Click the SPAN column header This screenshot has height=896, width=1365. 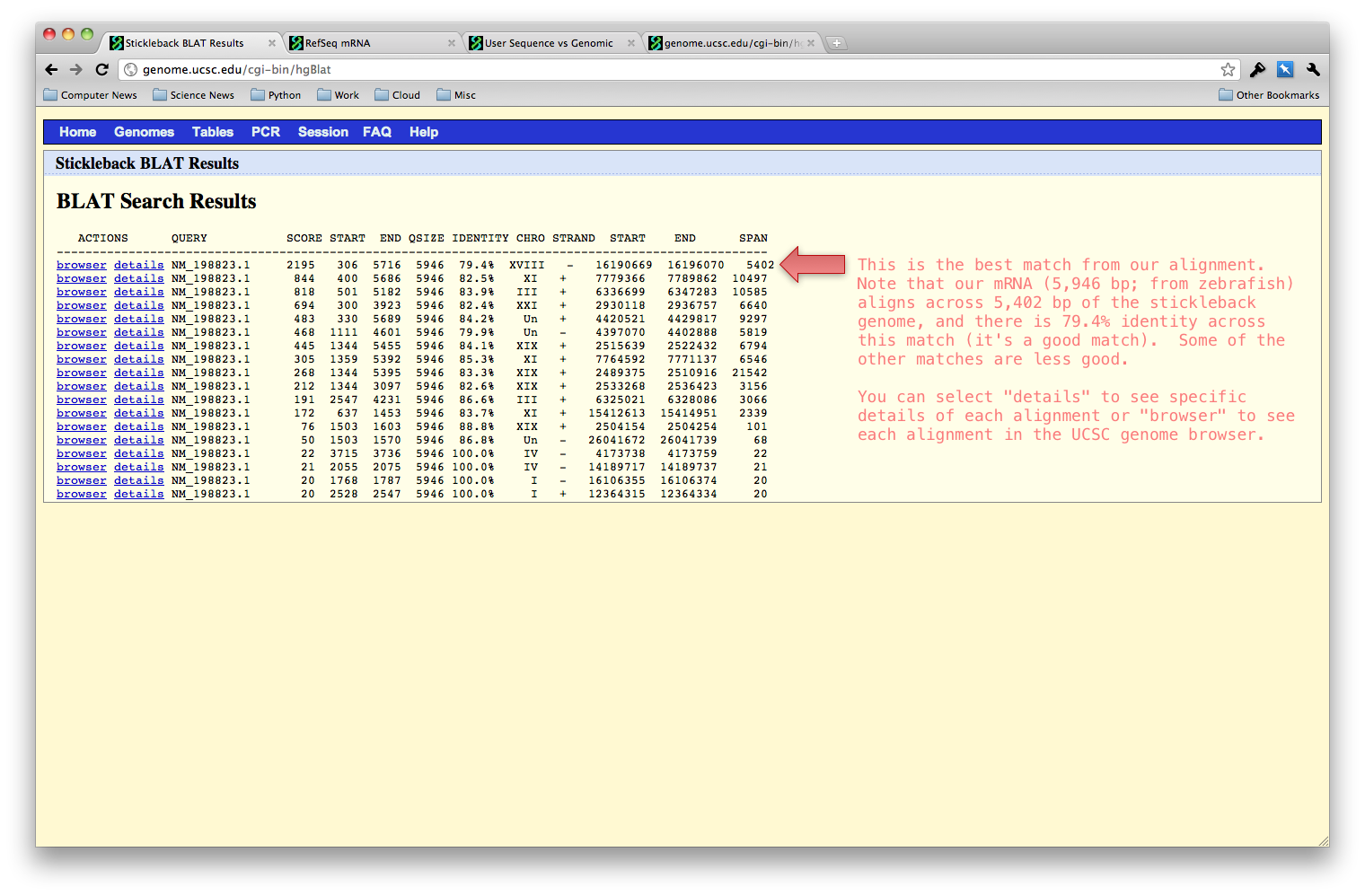753,238
